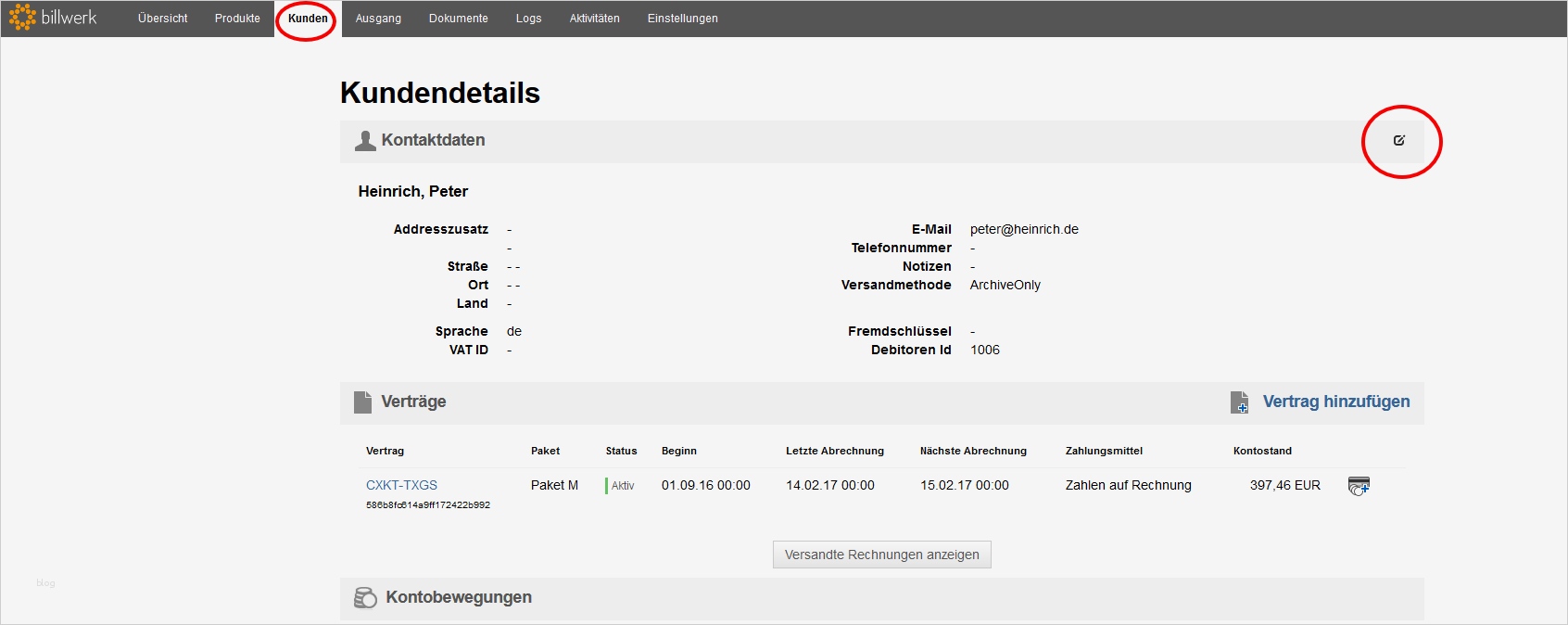Click the Kontobewegungen section heading
1568x625 pixels.
pyautogui.click(x=459, y=597)
